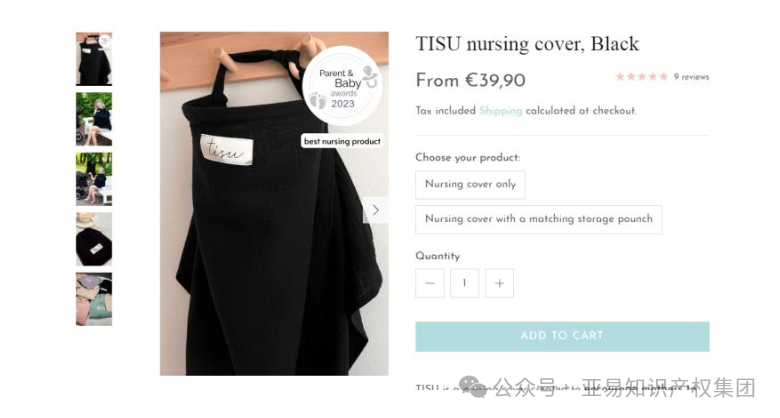
Task: Click the ADD TO CART button
Action: [562, 336]
